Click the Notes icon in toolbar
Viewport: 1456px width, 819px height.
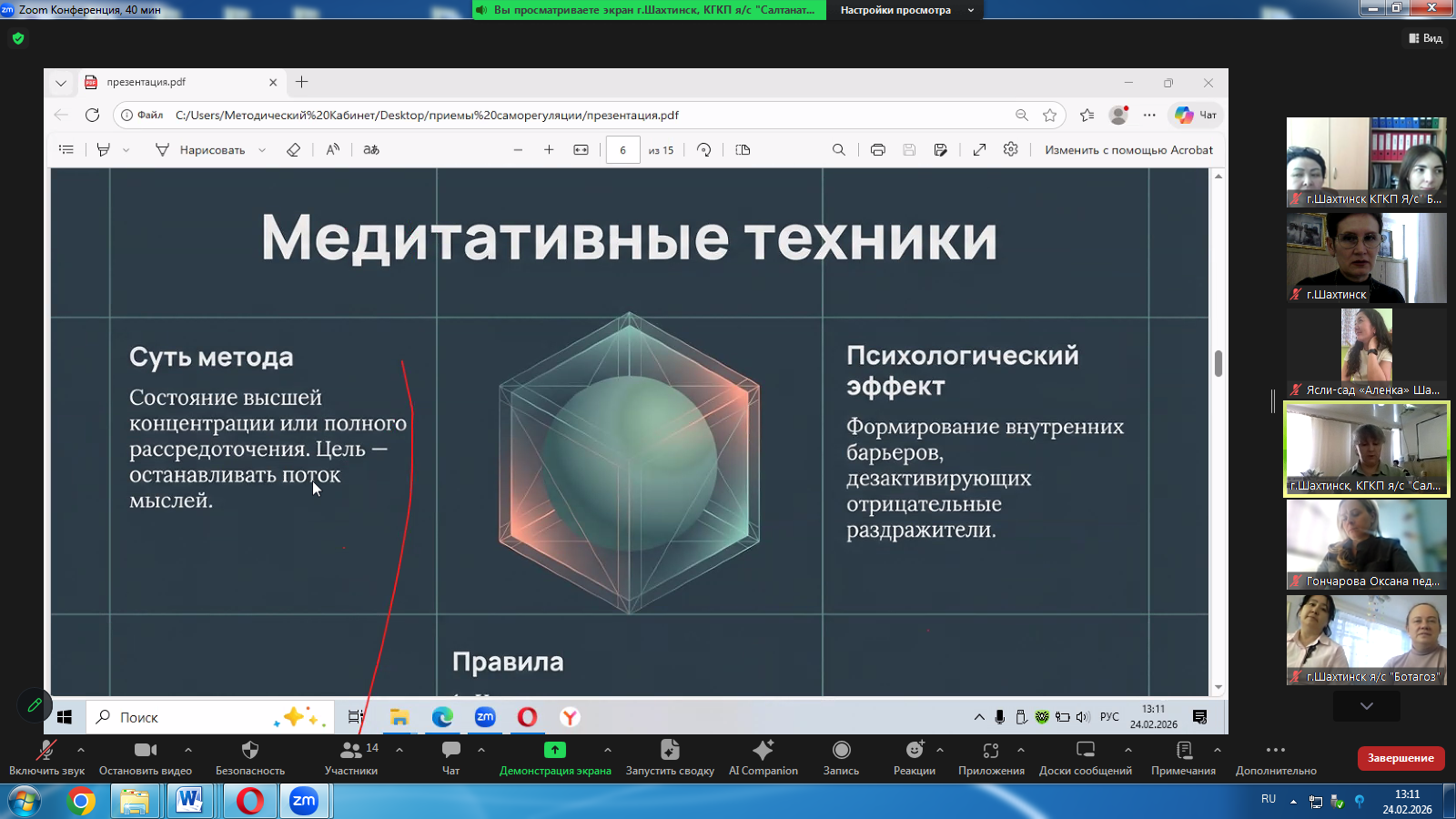[x=1183, y=757]
